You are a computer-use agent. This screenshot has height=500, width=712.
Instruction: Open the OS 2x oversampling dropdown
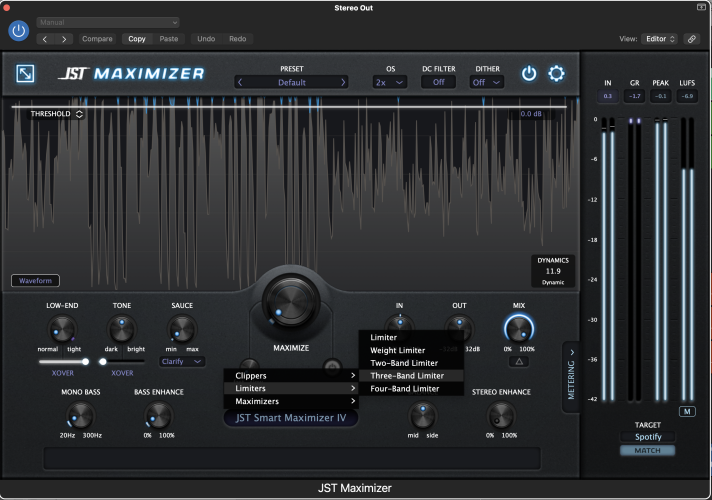tap(390, 82)
